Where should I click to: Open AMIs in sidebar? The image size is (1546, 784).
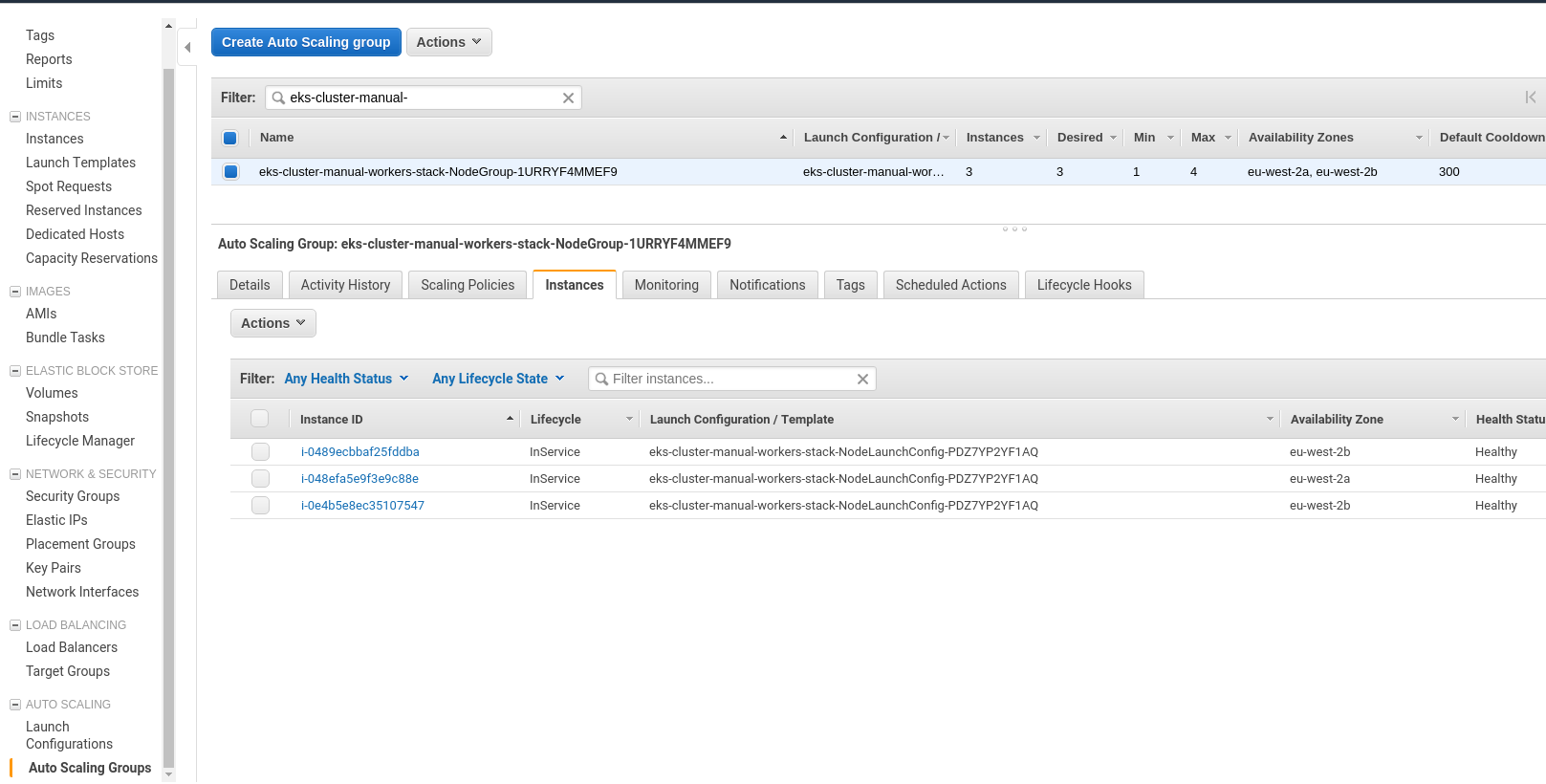(x=41, y=314)
